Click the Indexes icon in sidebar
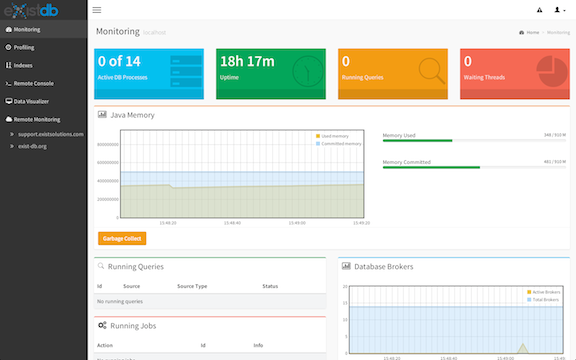Image resolution: width=576 pixels, height=360 pixels. point(8,65)
